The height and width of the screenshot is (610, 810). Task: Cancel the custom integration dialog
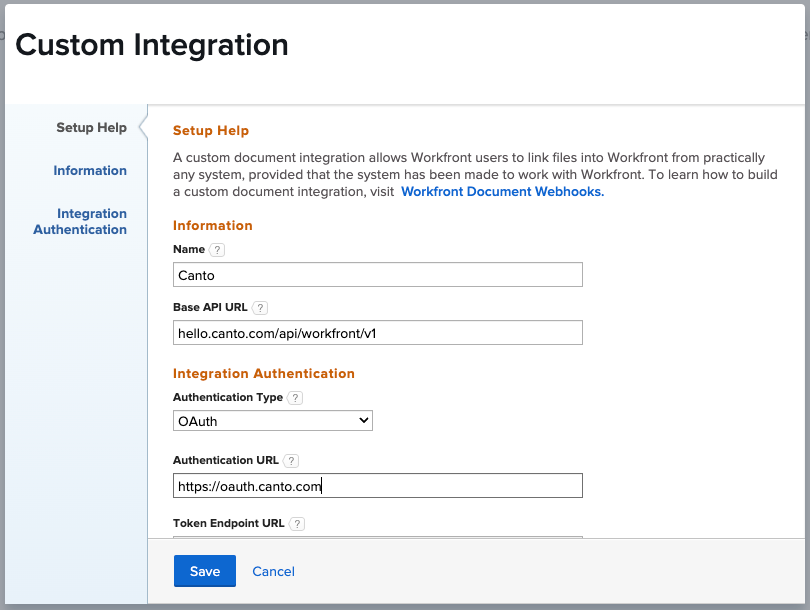click(273, 571)
